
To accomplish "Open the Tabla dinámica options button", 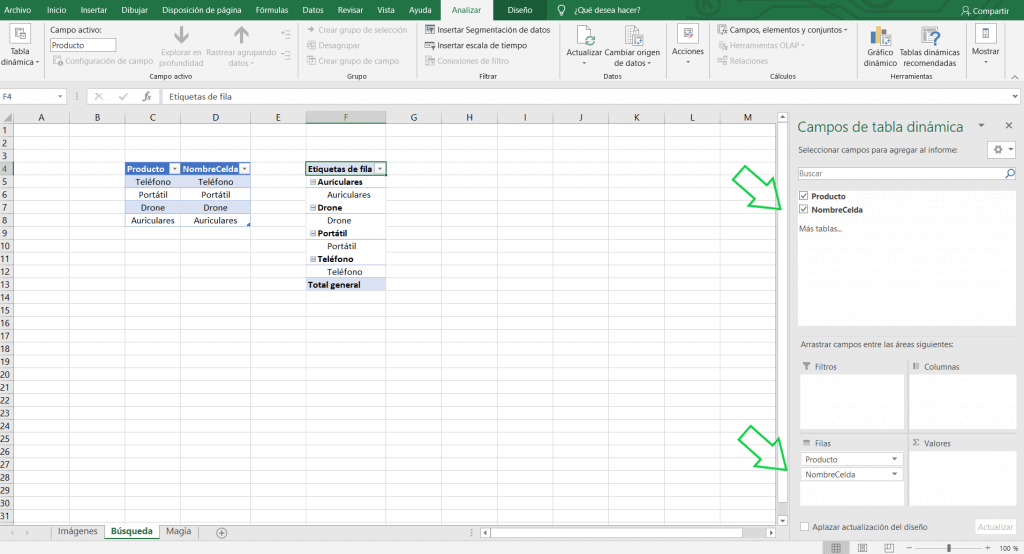I will point(20,46).
